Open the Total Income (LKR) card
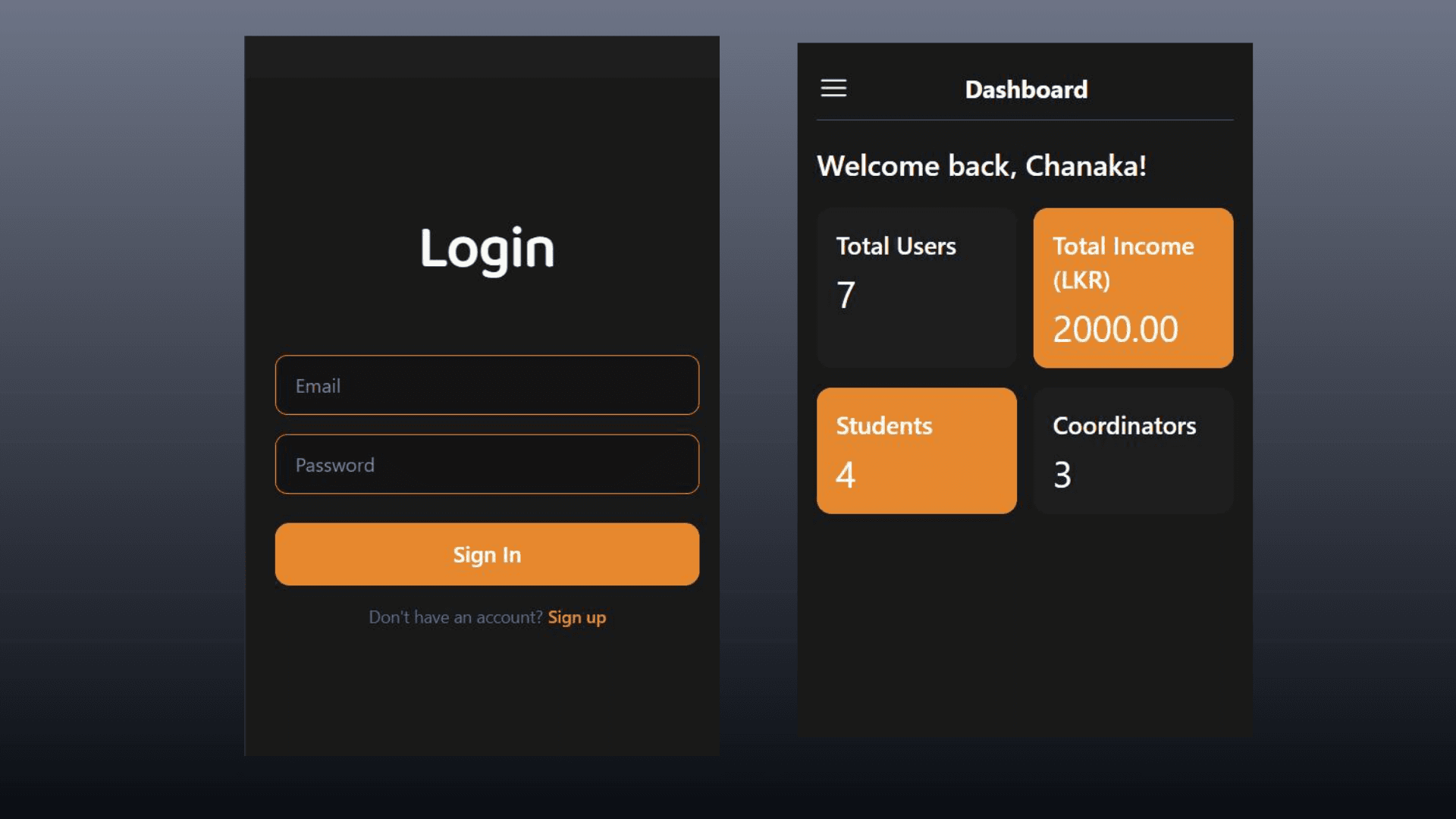This screenshot has height=819, width=1456. [1133, 288]
